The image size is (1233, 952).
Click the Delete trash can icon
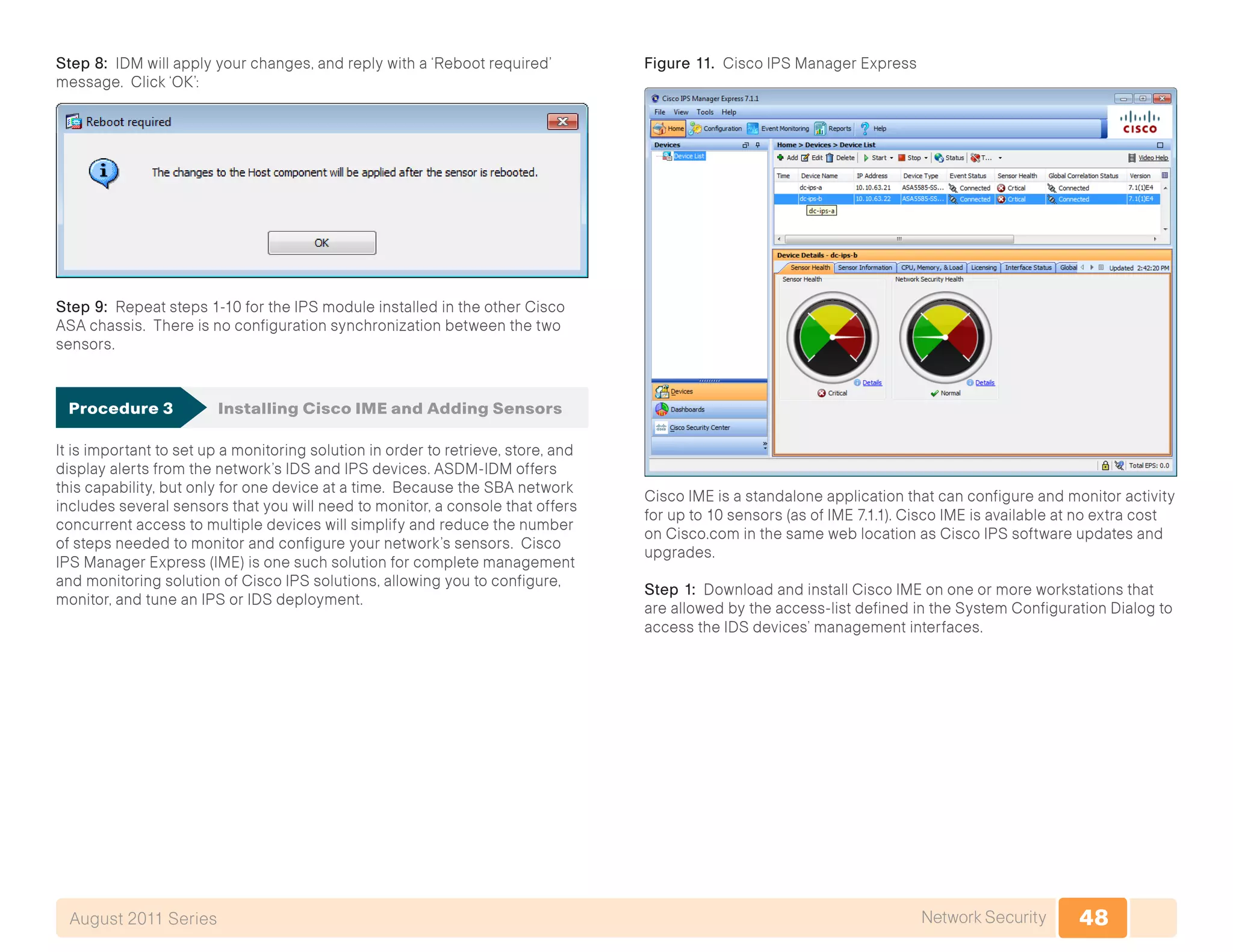(830, 158)
